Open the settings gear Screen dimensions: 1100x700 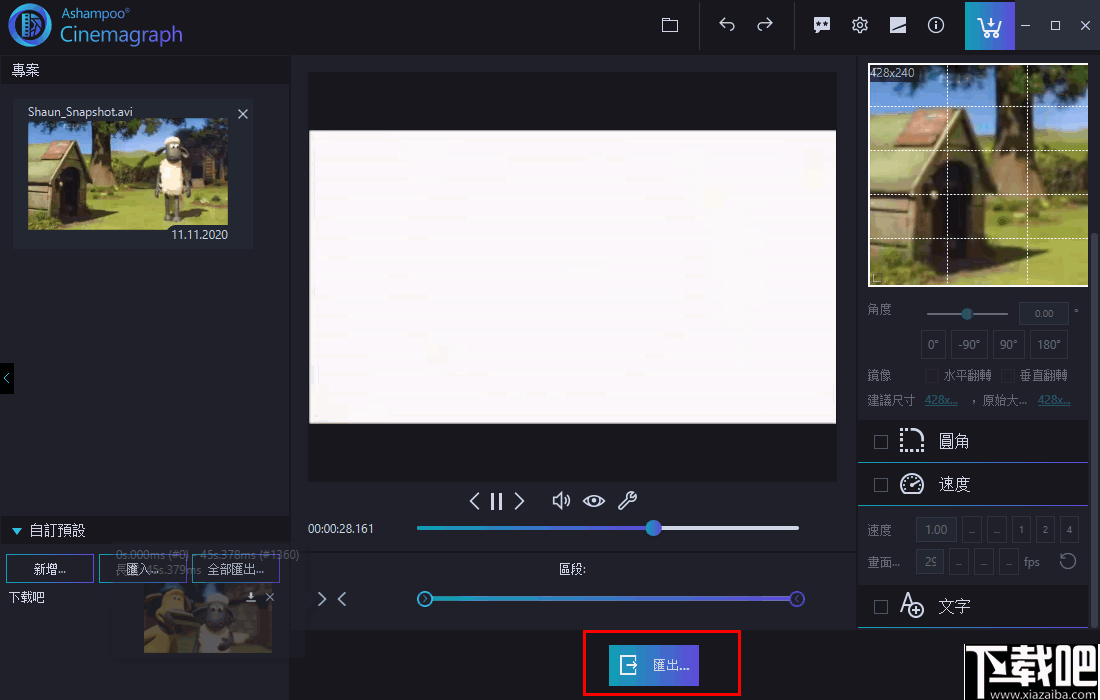click(859, 25)
